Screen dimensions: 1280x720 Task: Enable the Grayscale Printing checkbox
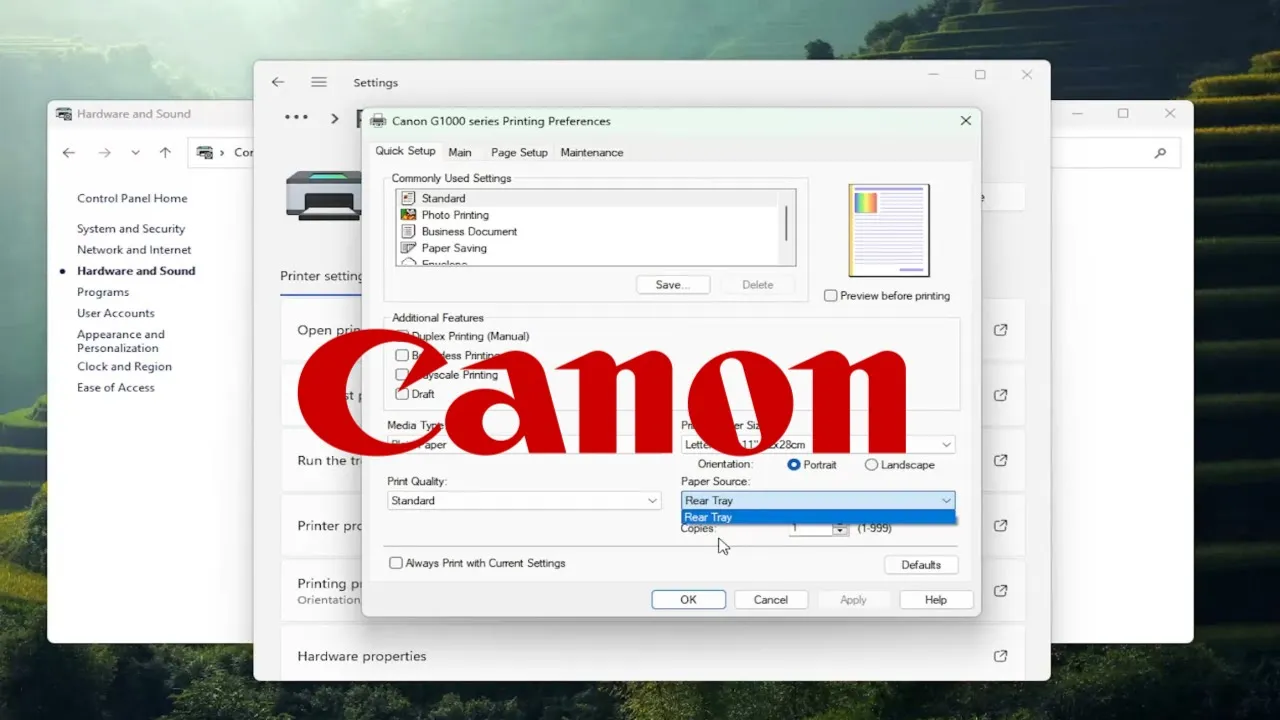pyautogui.click(x=402, y=375)
